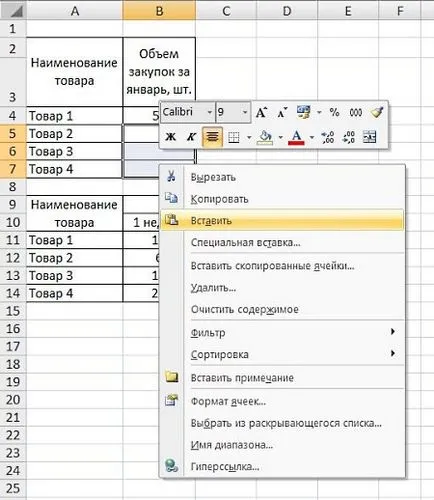The width and height of the screenshot is (434, 500).
Task: Select row 15 header
Action: (x=13, y=311)
